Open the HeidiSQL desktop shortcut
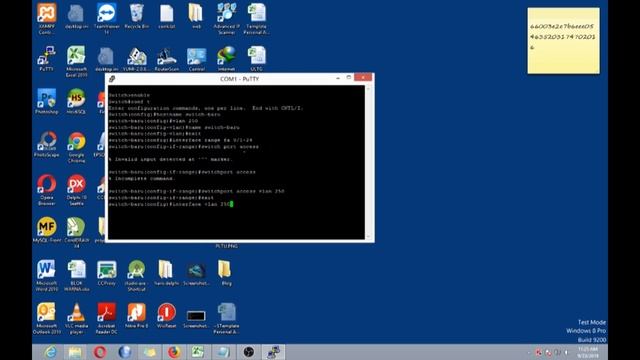This screenshot has height=360, width=640. [x=76, y=101]
